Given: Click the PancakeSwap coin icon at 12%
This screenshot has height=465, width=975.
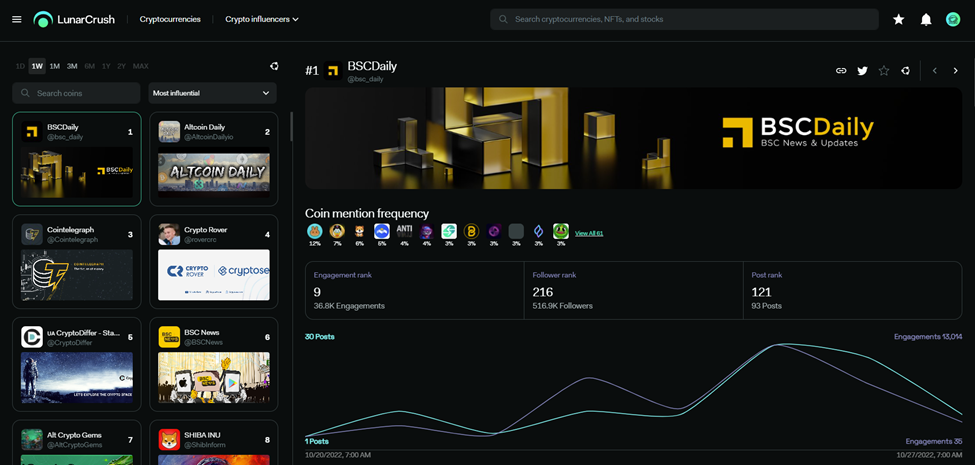Looking at the screenshot, I should 315,231.
